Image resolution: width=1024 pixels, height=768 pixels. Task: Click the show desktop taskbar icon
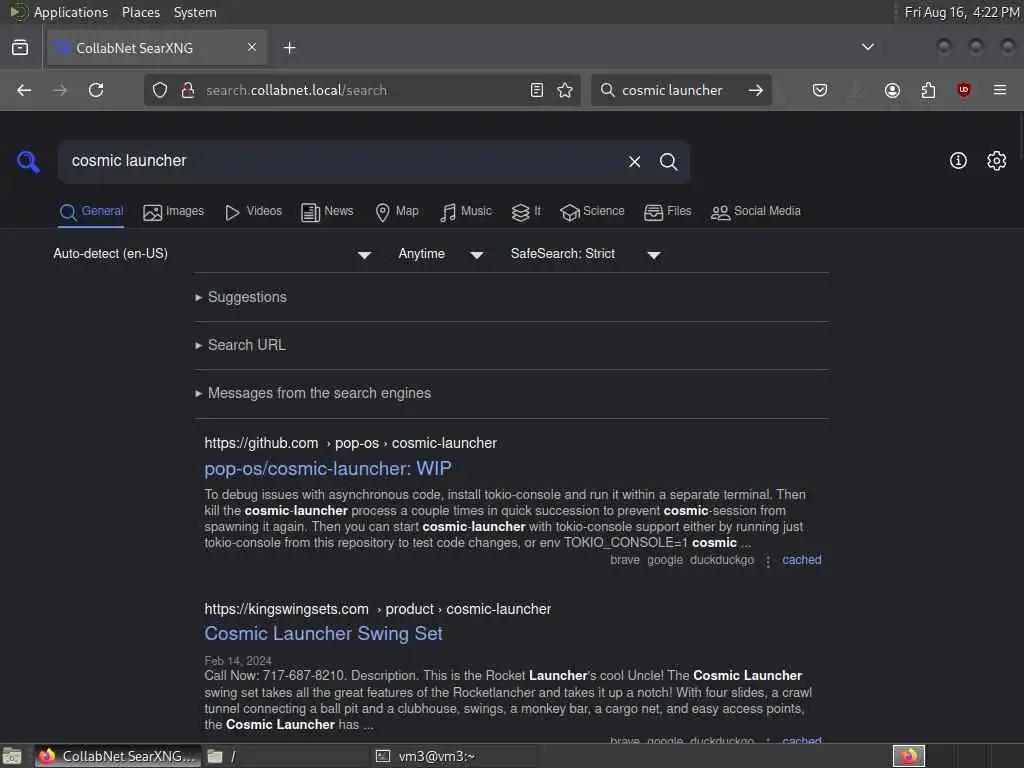point(12,756)
